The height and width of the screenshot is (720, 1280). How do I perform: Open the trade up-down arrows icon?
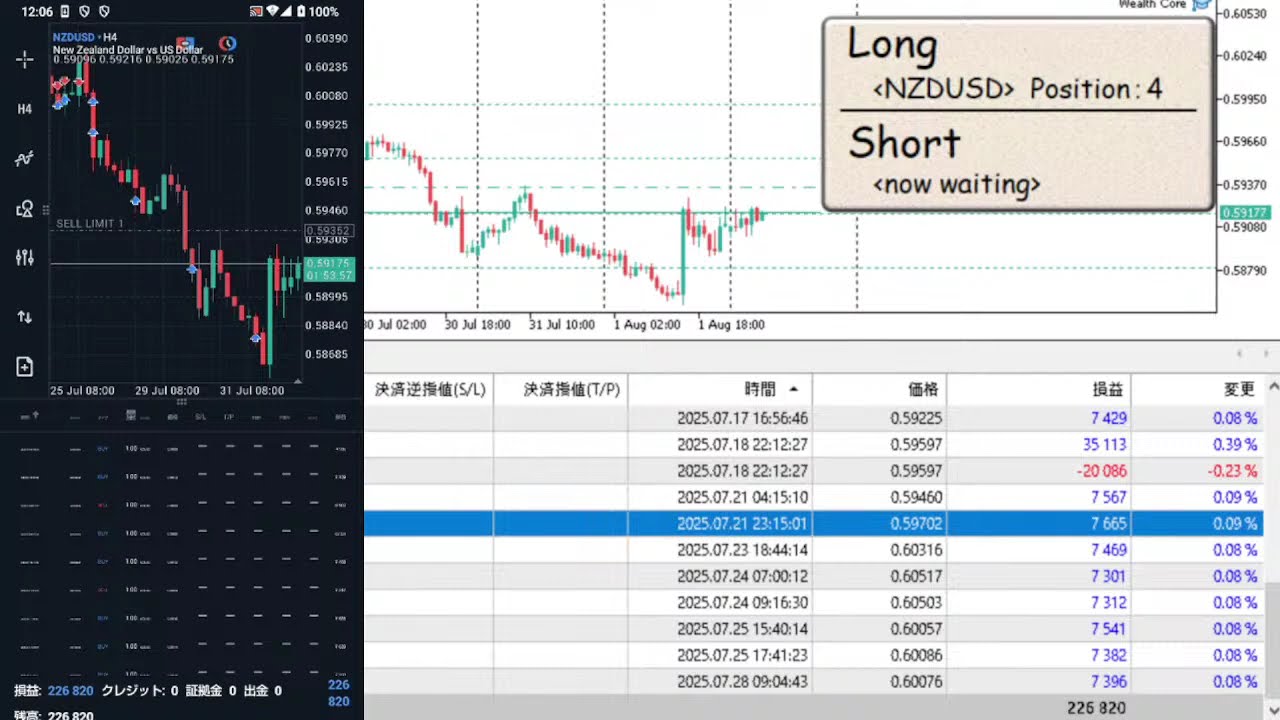click(x=25, y=317)
